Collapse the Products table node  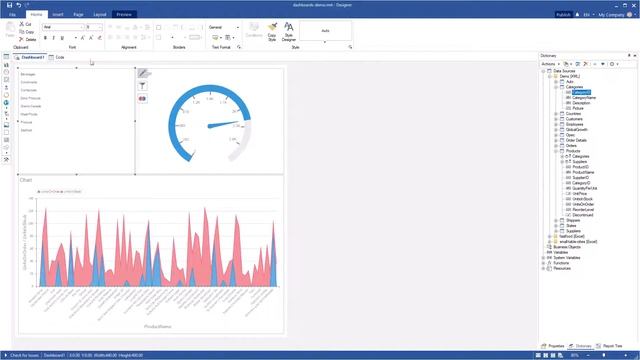tap(556, 151)
